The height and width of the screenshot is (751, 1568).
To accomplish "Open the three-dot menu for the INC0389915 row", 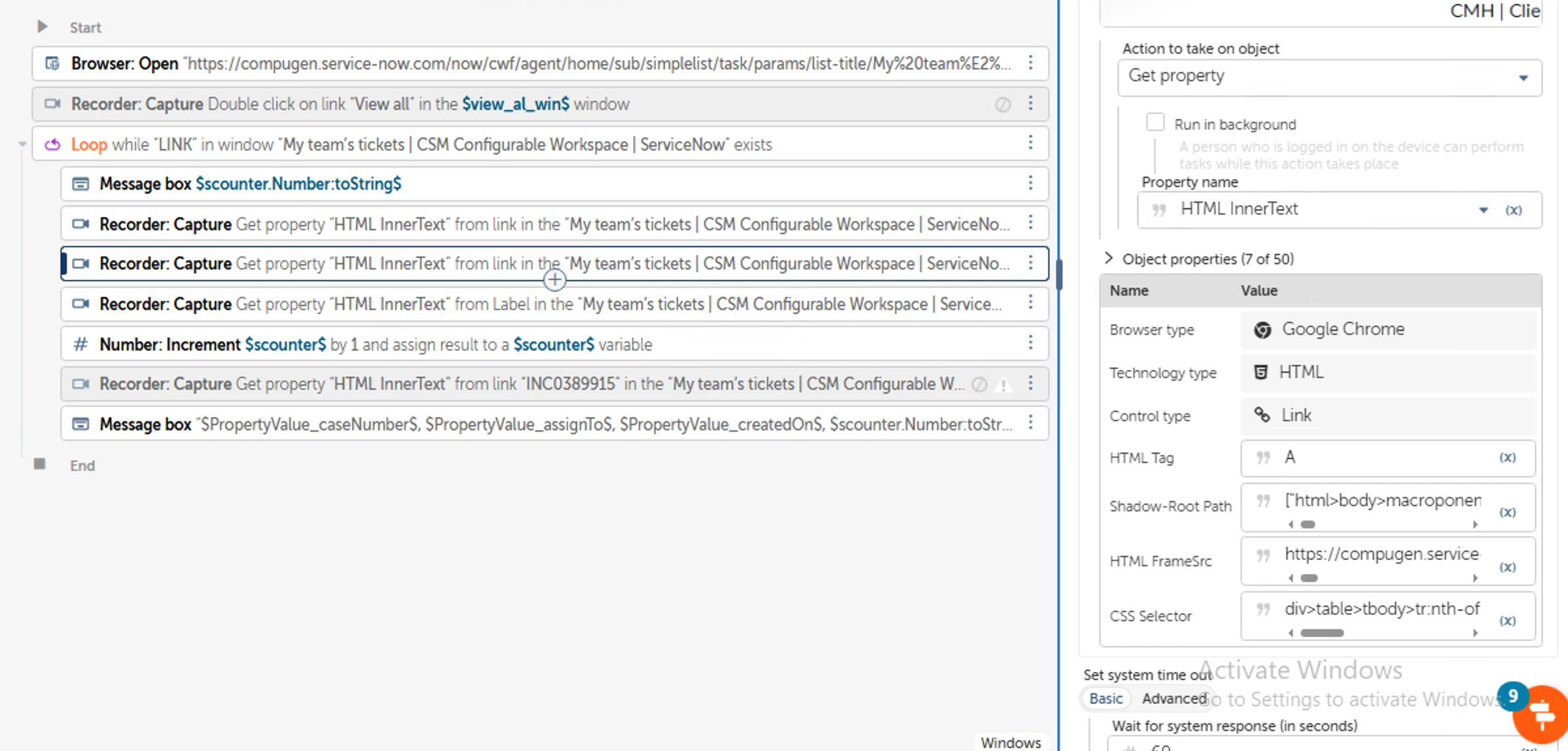I will tap(1031, 383).
